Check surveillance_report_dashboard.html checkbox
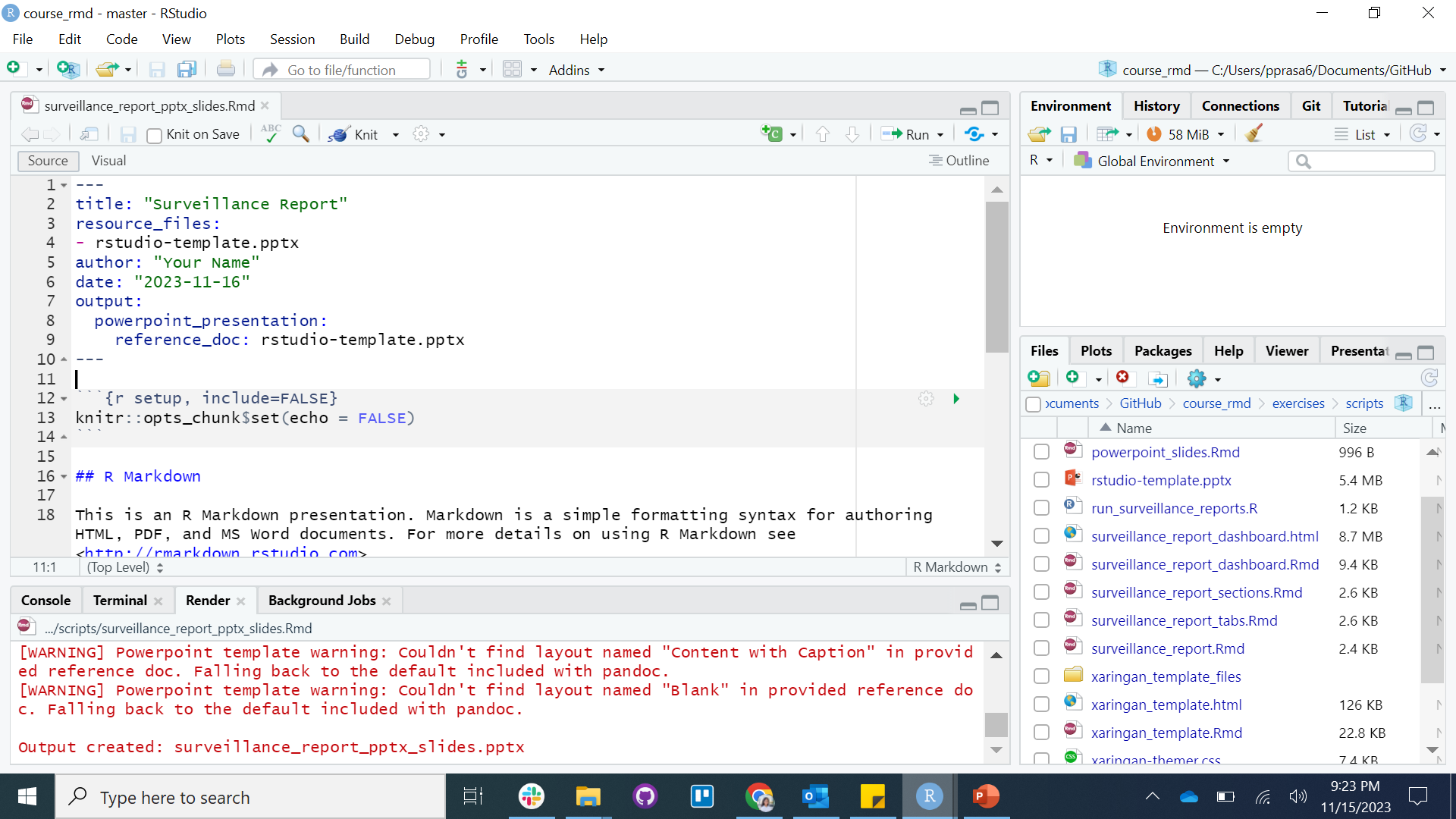This screenshot has height=819, width=1456. pyautogui.click(x=1041, y=536)
